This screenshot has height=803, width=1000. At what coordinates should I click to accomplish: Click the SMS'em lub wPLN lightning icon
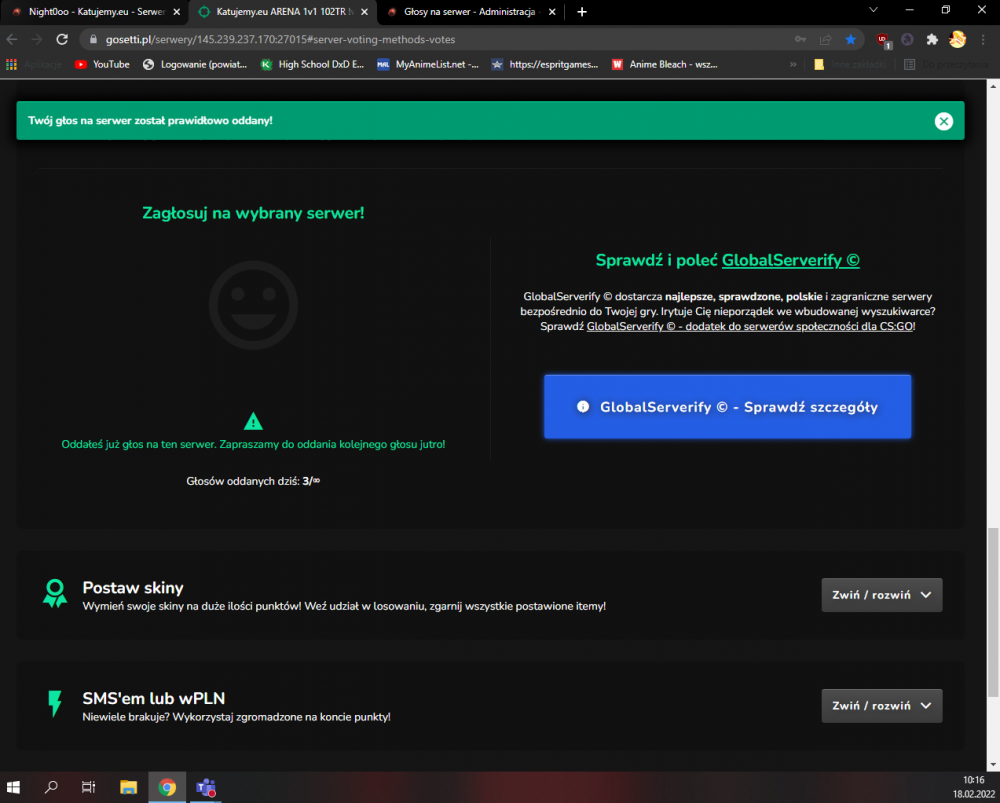point(55,704)
